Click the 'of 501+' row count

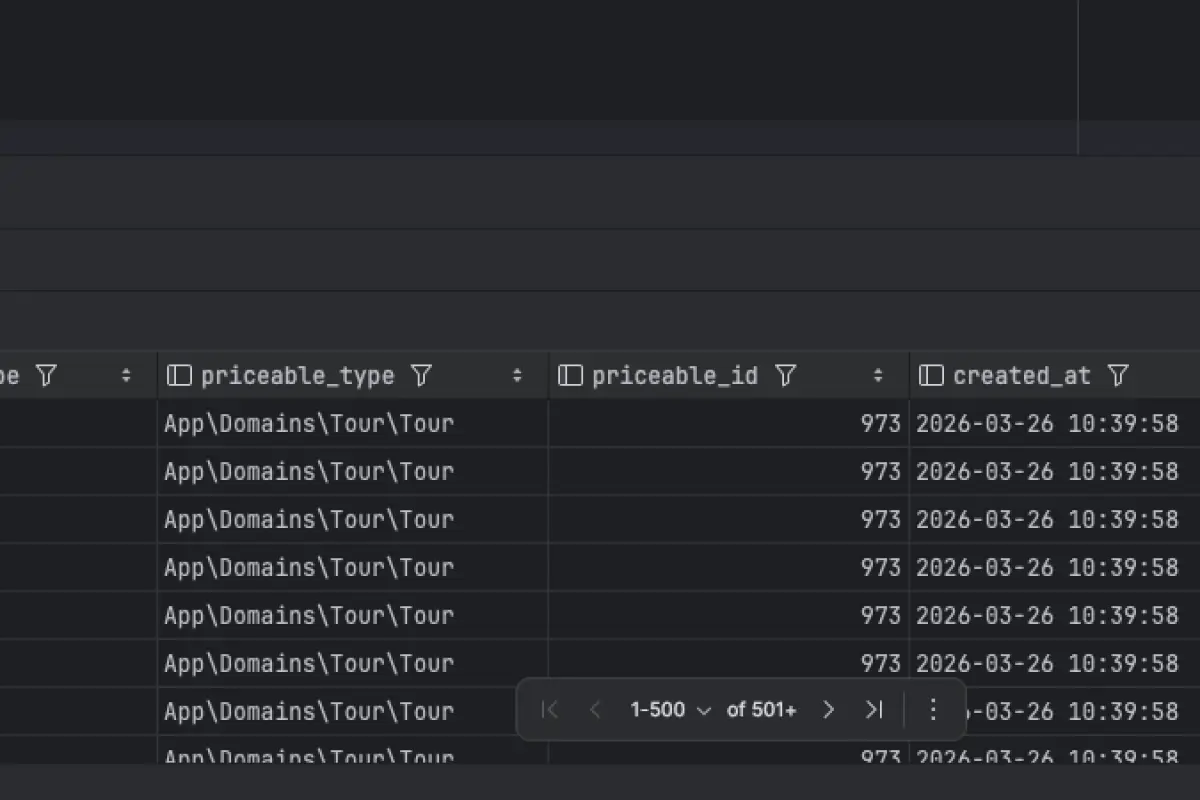(x=762, y=710)
